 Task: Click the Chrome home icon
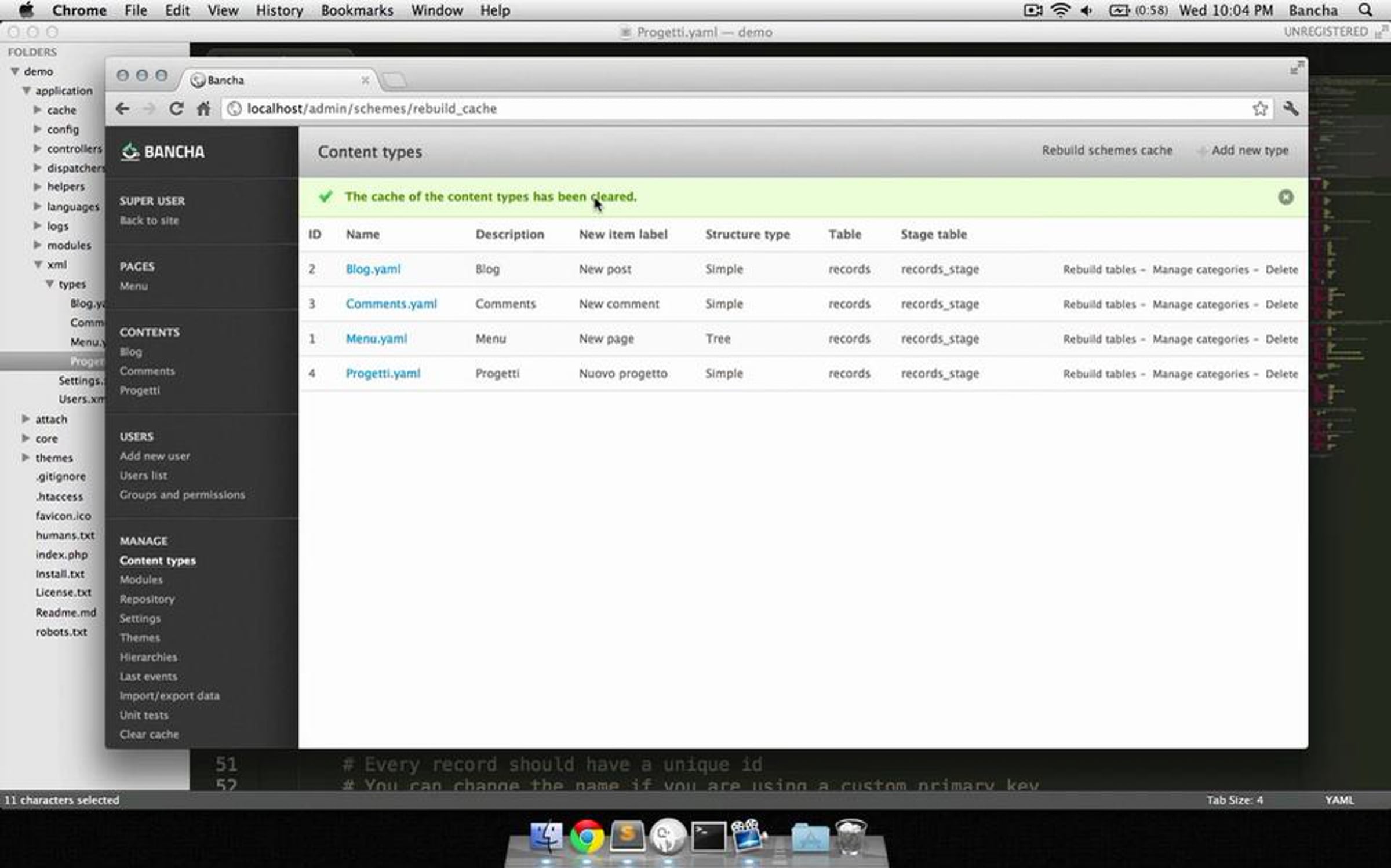[203, 108]
